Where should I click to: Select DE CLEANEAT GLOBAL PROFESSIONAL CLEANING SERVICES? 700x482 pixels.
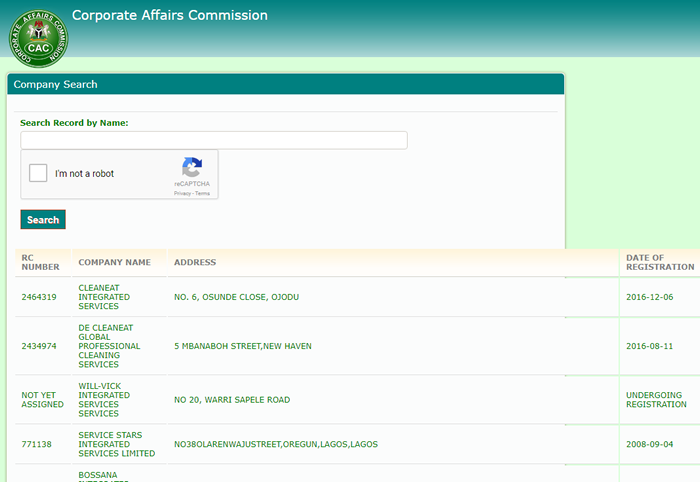(x=109, y=346)
